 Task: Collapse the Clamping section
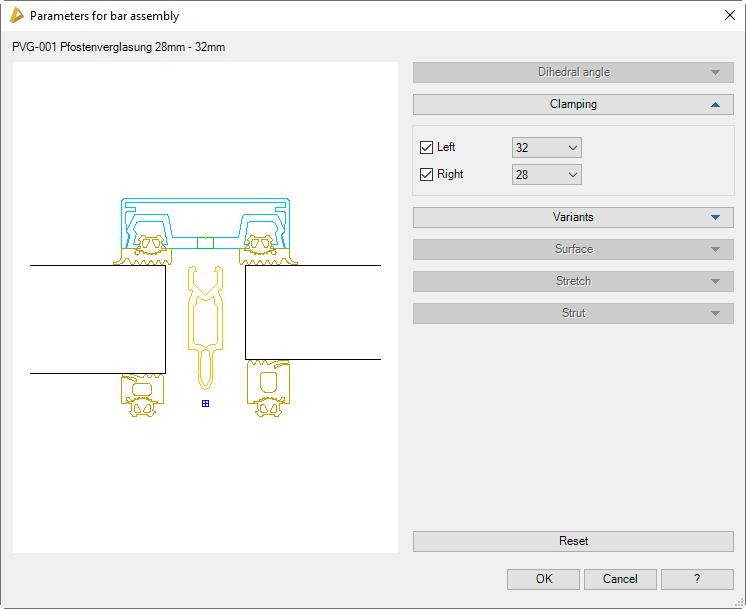coord(573,104)
